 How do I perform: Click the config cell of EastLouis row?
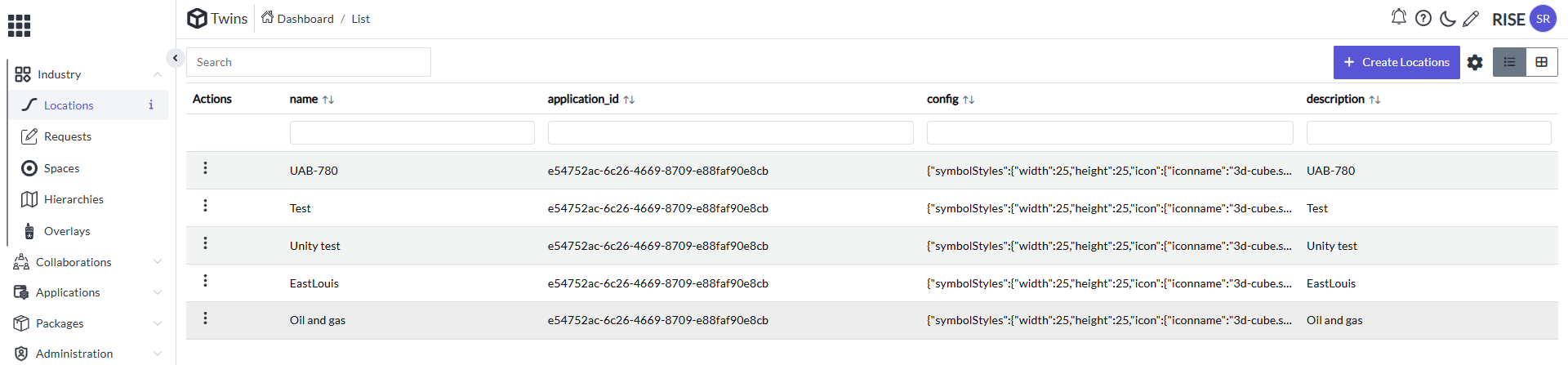(1109, 283)
